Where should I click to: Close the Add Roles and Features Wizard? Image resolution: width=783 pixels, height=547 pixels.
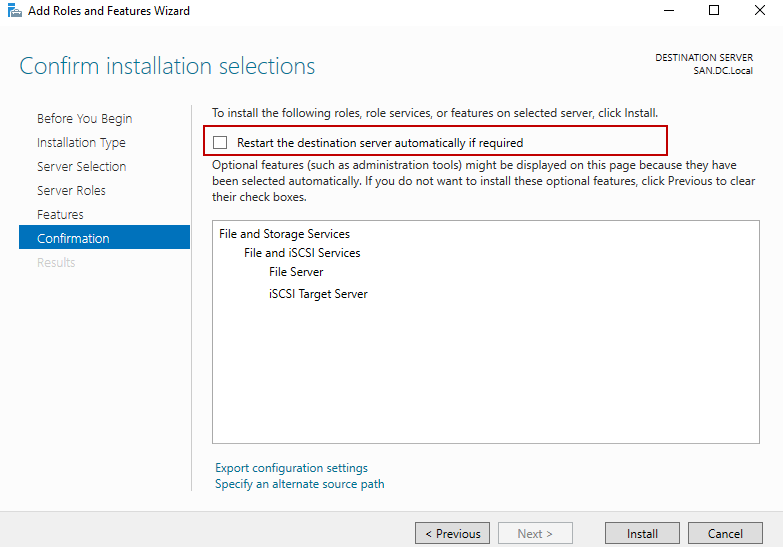point(759,11)
